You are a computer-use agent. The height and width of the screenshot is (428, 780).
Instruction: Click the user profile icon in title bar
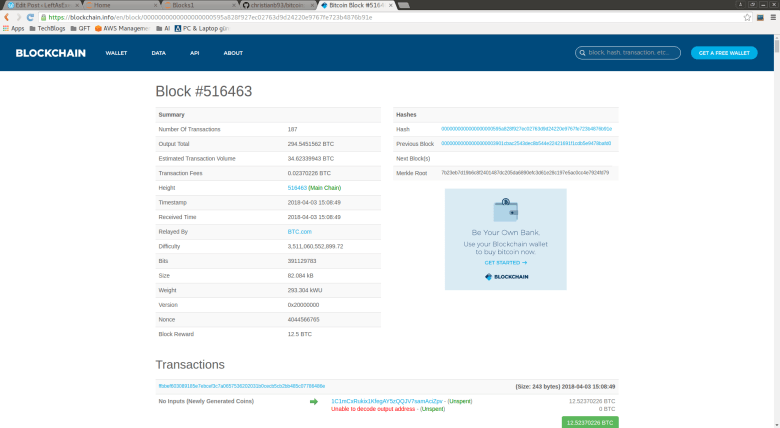740,4
